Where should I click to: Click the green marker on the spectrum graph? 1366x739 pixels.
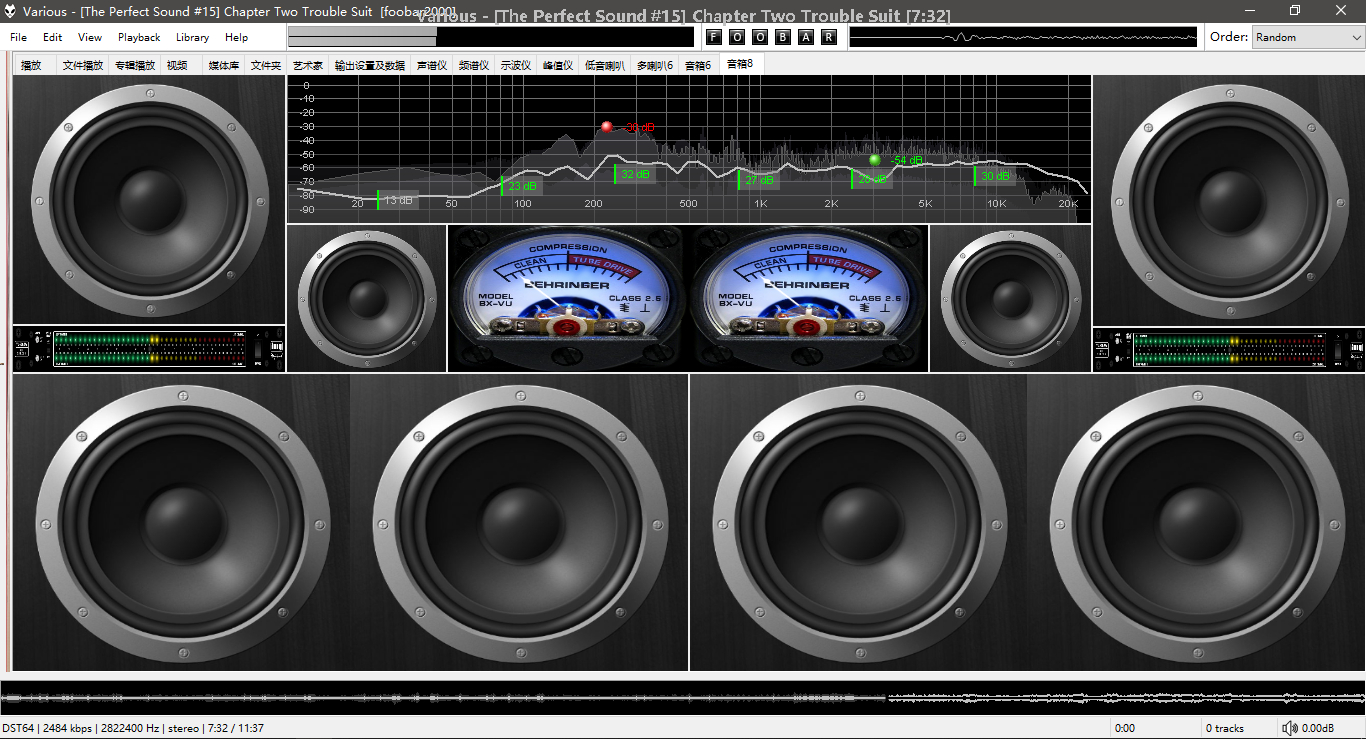tap(875, 159)
